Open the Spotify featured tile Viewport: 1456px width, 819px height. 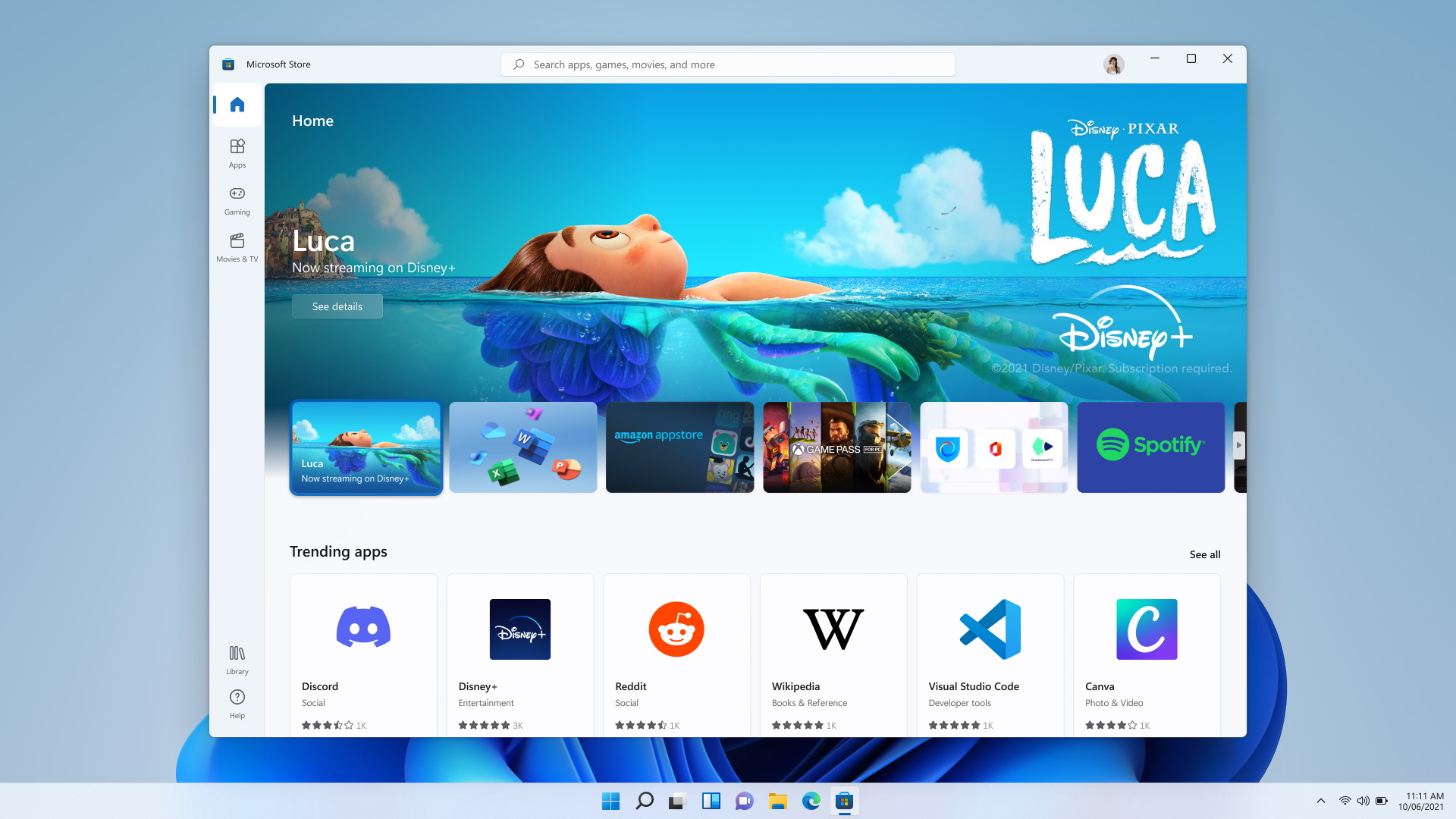pos(1150,447)
